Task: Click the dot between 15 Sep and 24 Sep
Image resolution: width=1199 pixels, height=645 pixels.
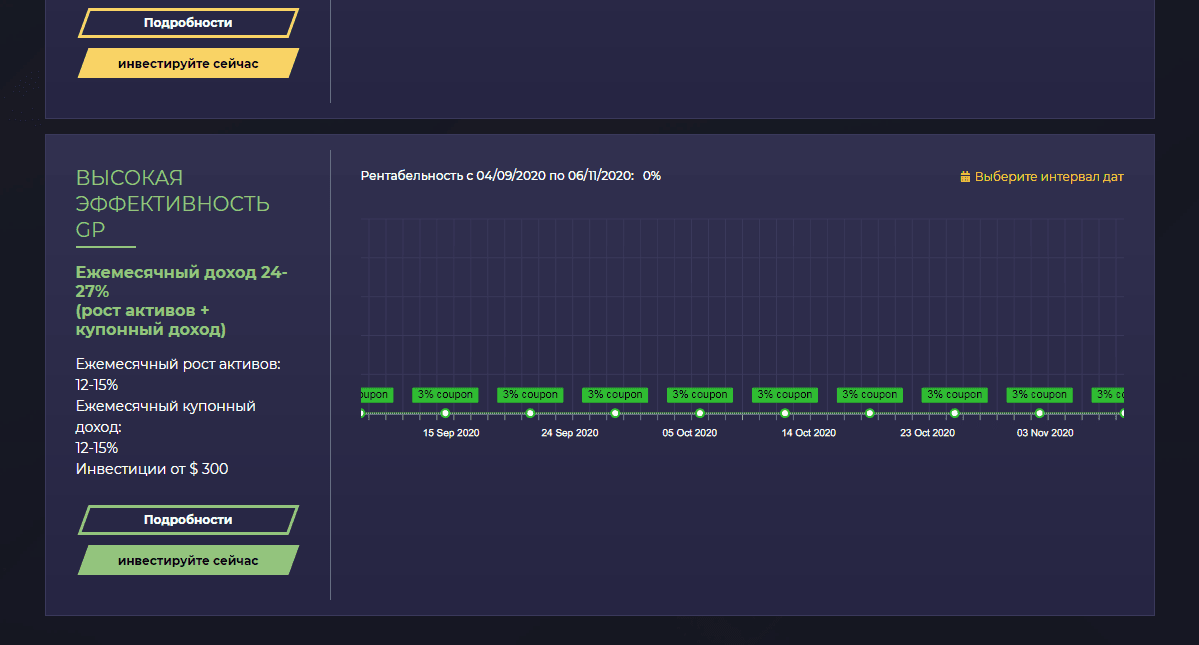Action: coord(530,413)
